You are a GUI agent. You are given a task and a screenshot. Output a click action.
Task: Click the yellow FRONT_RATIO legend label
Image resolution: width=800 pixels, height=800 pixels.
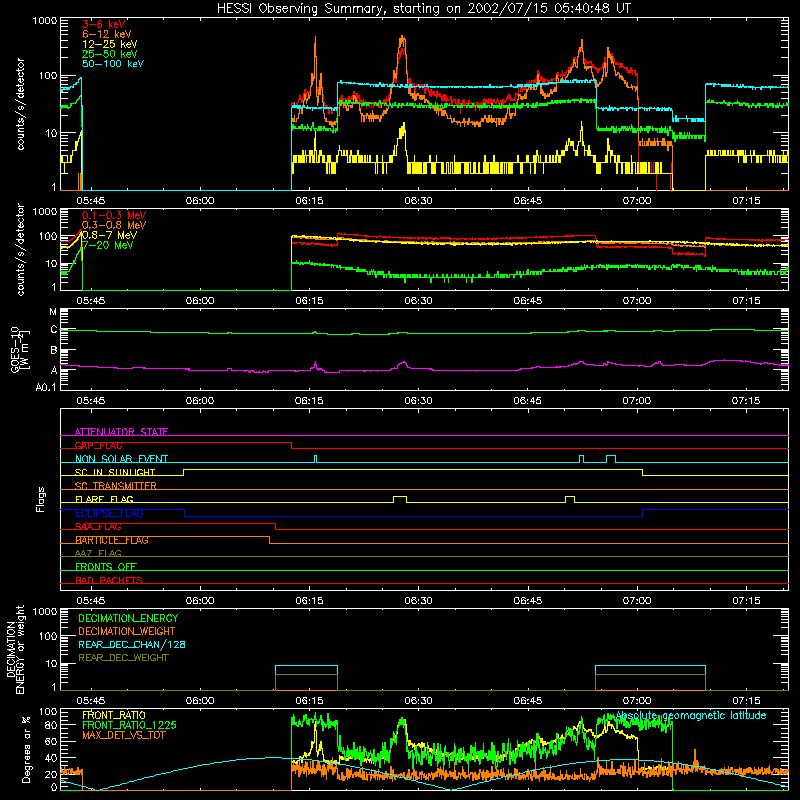click(x=114, y=715)
